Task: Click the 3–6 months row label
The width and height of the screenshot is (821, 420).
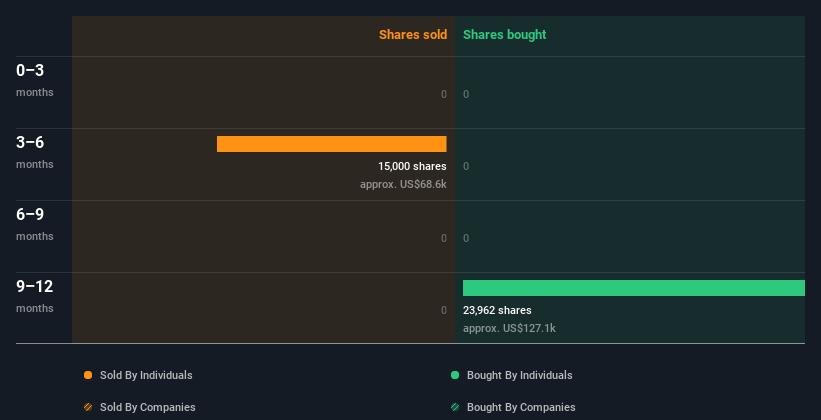Action: click(x=35, y=152)
